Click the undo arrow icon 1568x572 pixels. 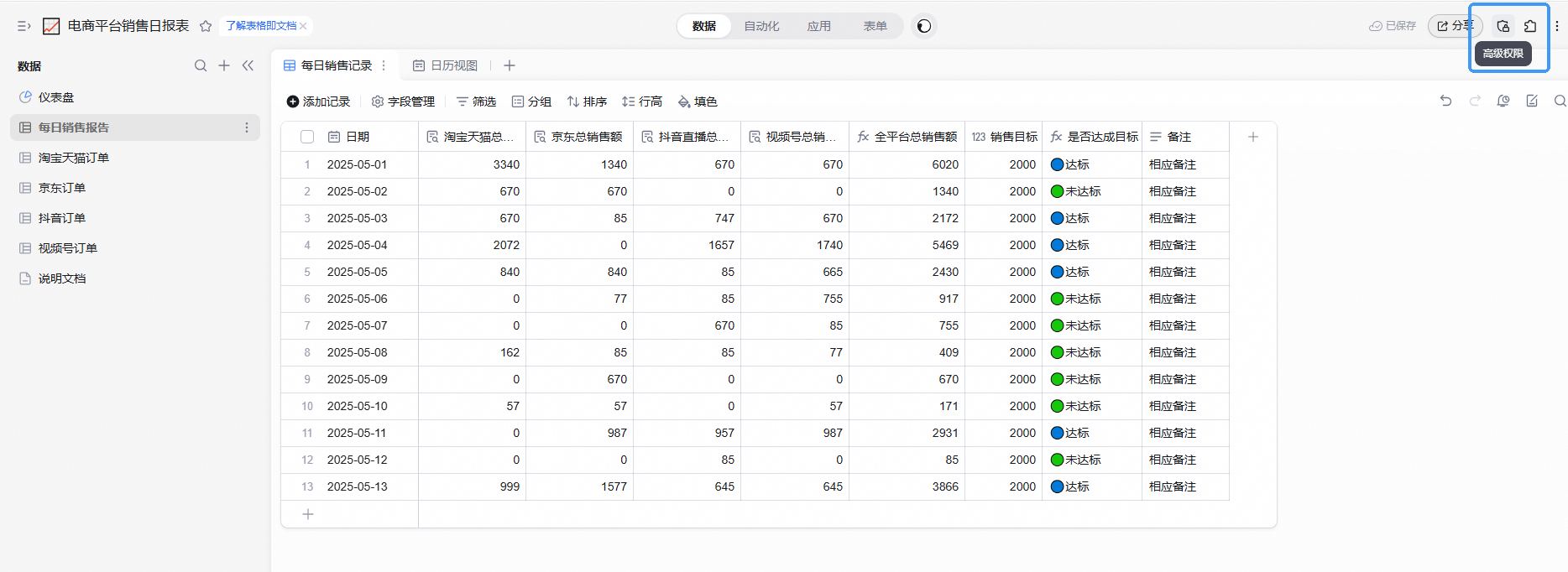point(1445,101)
